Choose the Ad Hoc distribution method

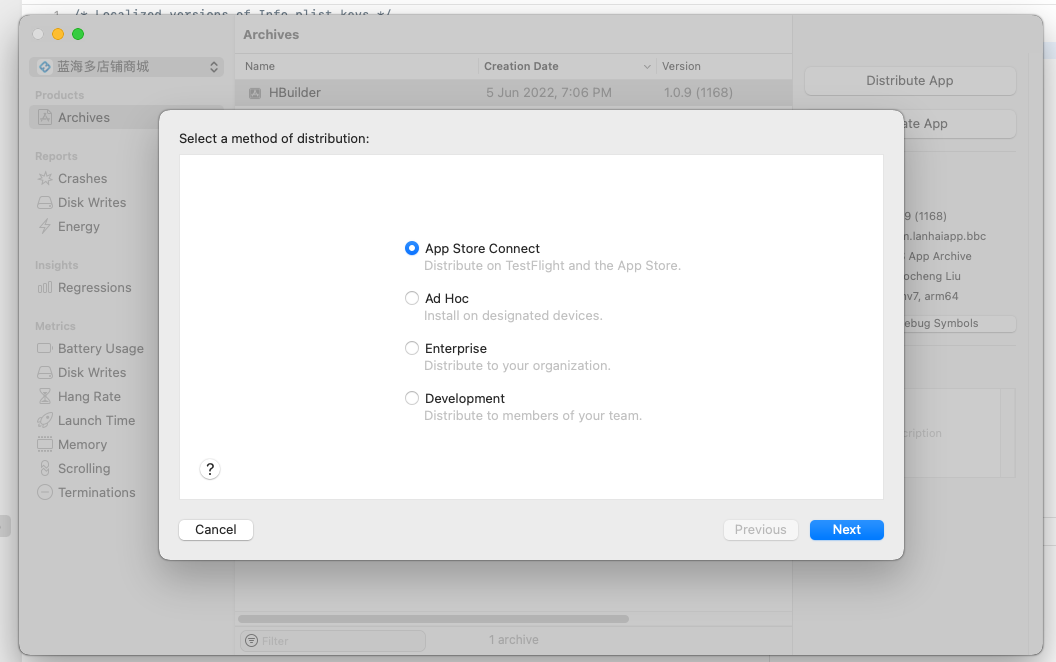coord(412,299)
